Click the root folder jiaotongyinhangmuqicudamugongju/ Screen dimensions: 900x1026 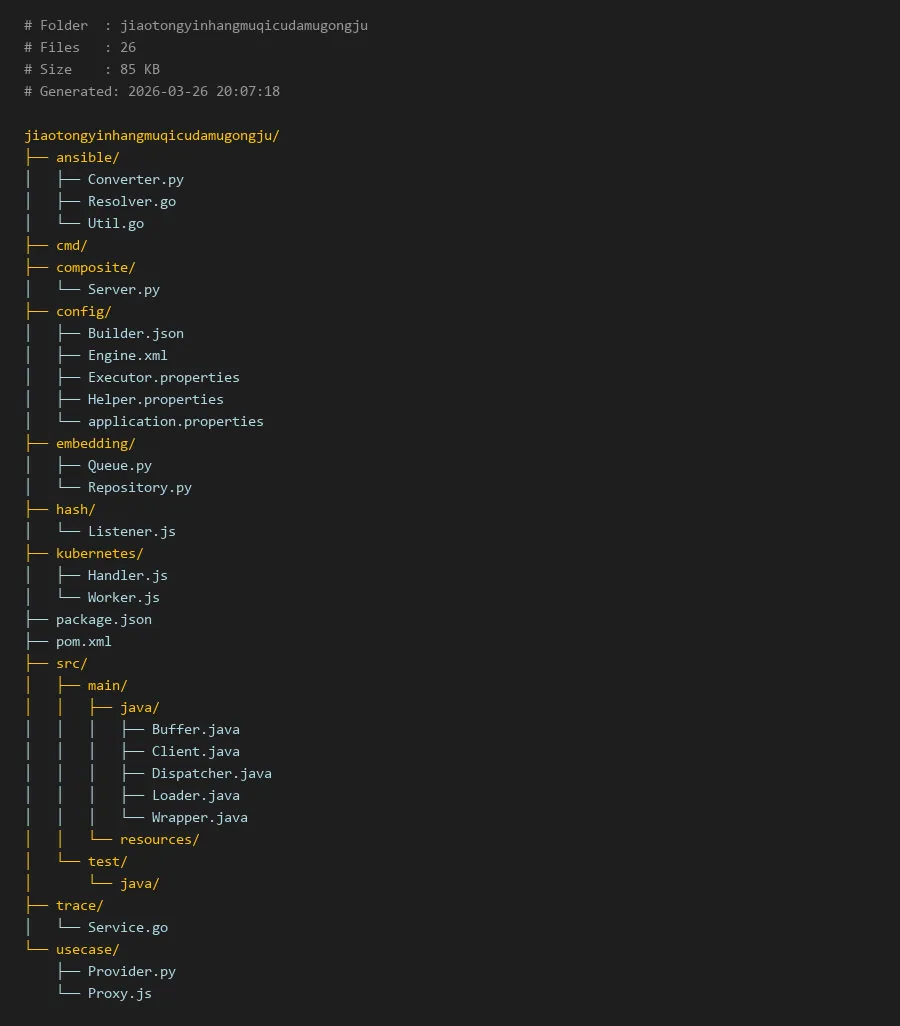coord(152,135)
